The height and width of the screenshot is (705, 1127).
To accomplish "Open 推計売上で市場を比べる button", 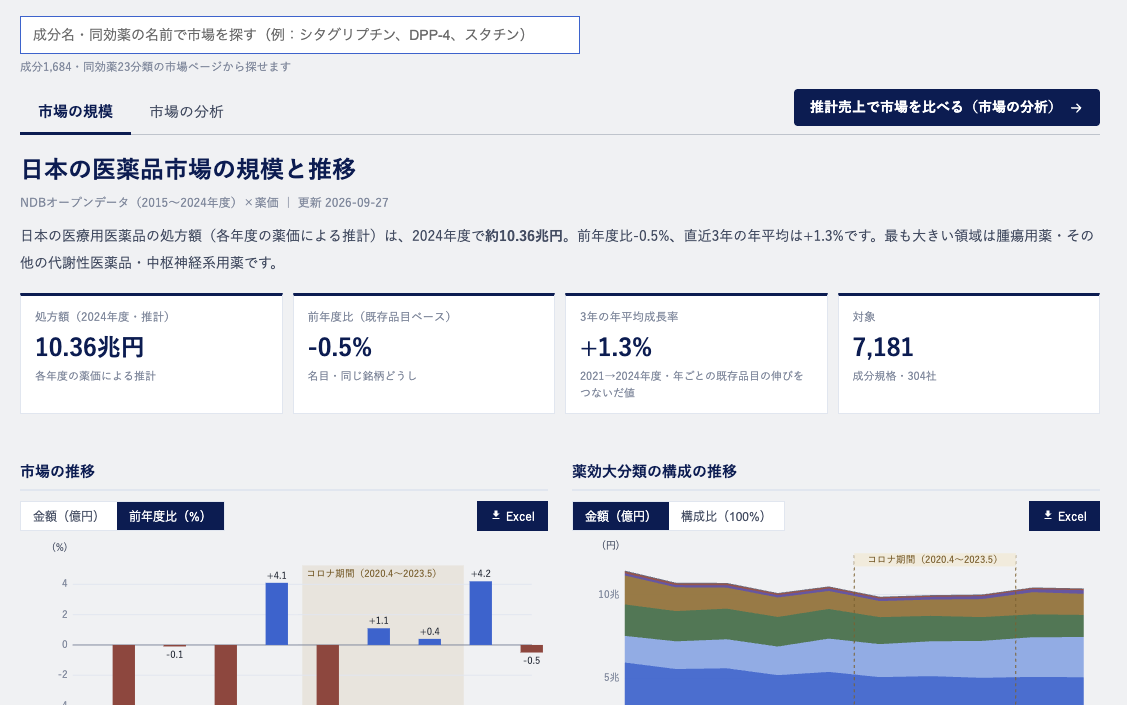I will click(947, 107).
